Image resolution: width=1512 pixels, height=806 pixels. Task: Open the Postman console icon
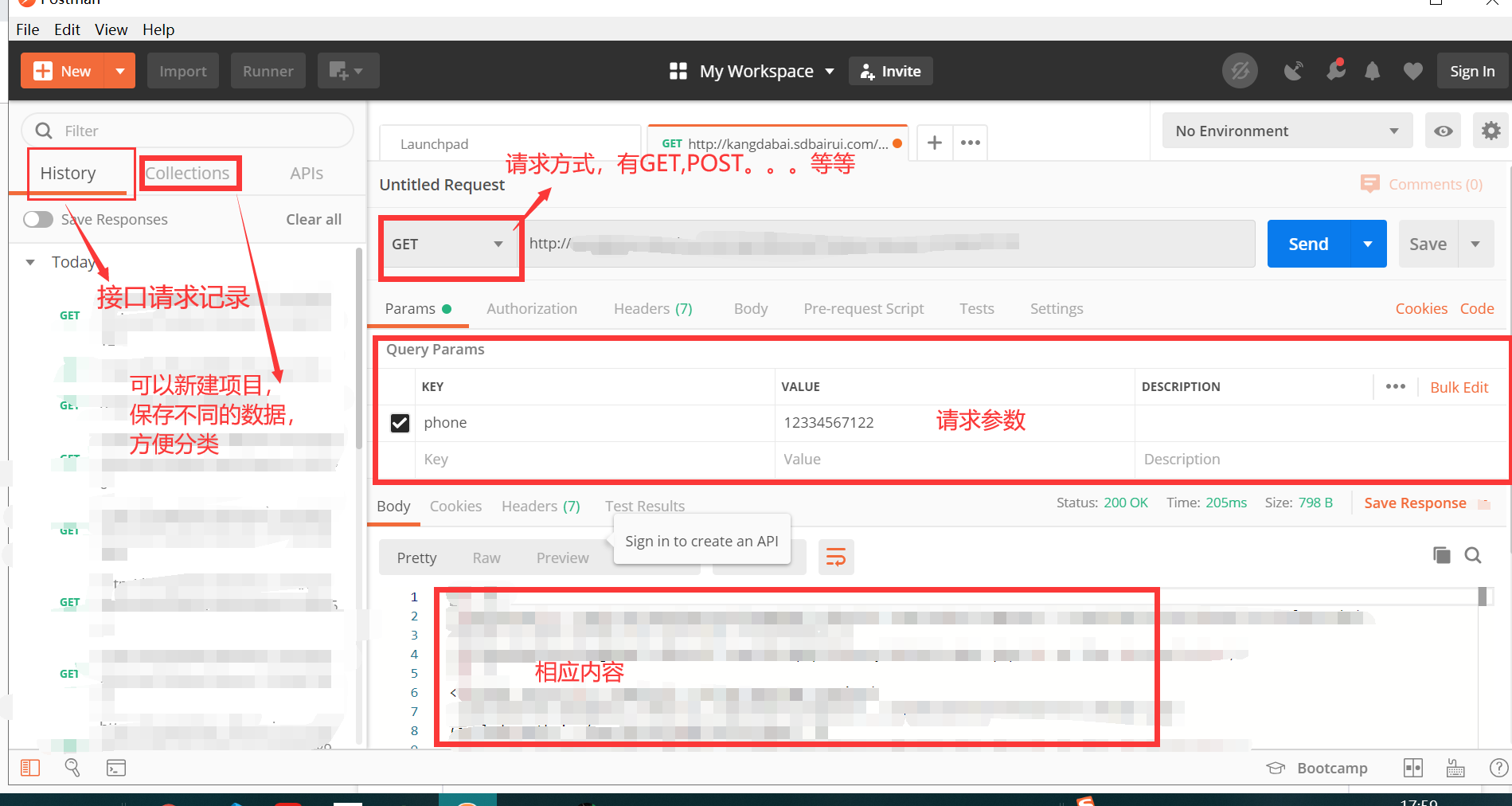point(116,768)
